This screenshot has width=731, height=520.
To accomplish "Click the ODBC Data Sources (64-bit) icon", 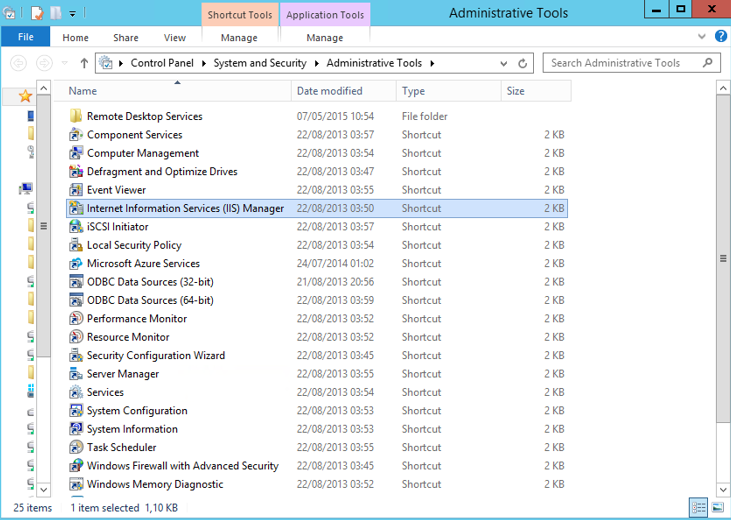I will click(x=76, y=300).
